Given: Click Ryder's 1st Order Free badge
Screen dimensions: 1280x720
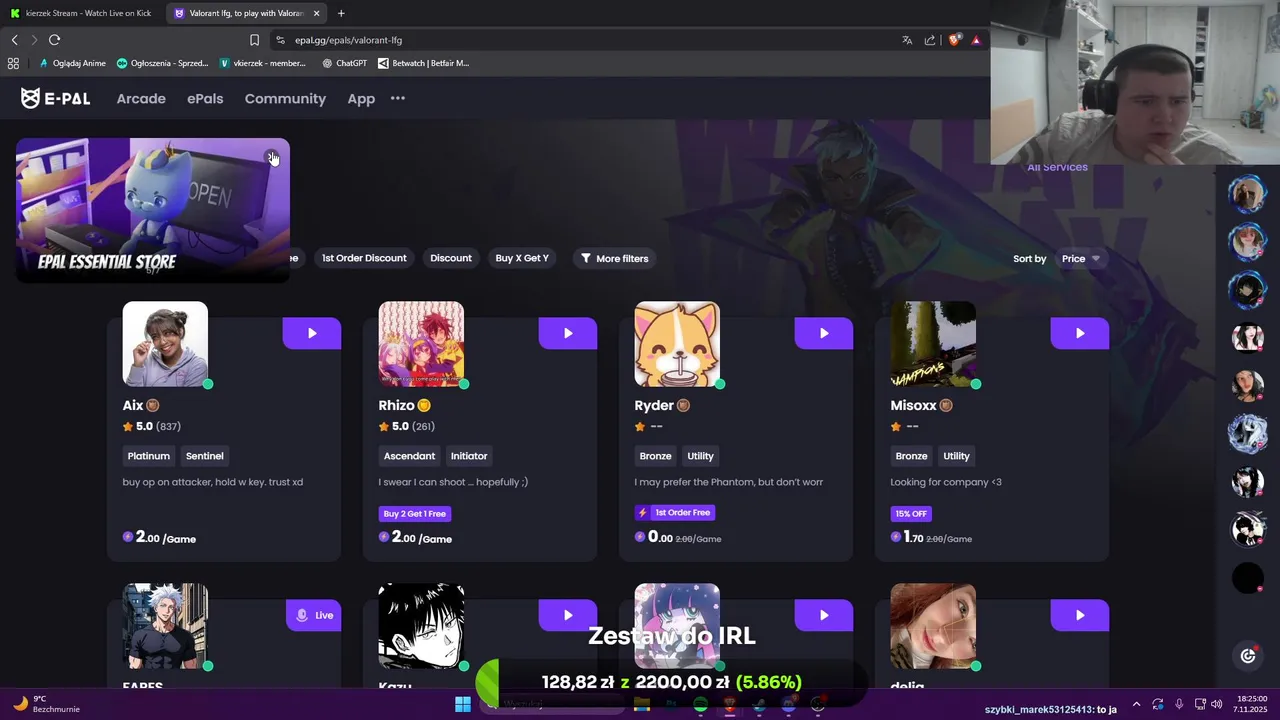Looking at the screenshot, I should (x=675, y=513).
